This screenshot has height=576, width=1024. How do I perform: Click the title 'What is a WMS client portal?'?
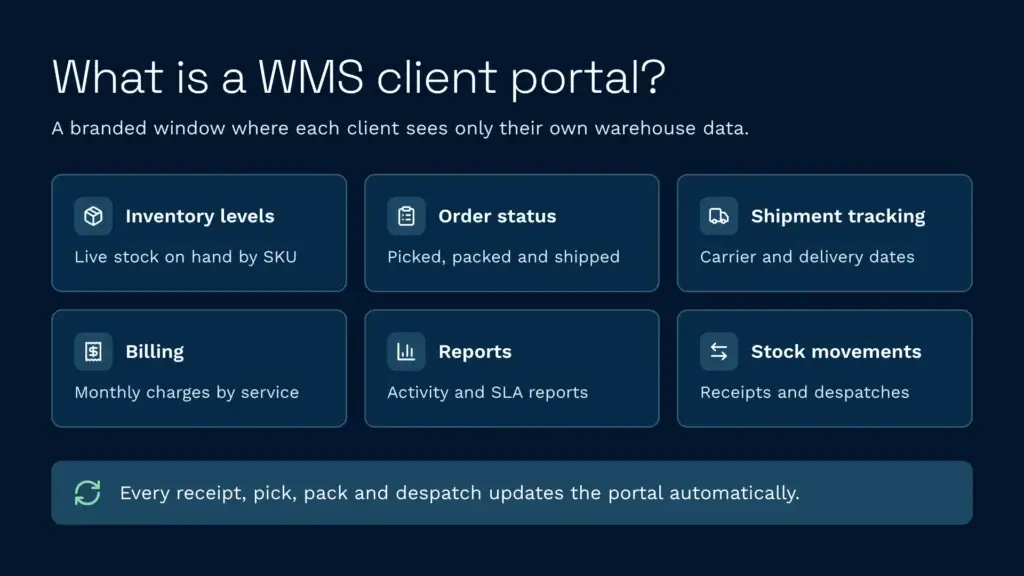[x=359, y=78]
